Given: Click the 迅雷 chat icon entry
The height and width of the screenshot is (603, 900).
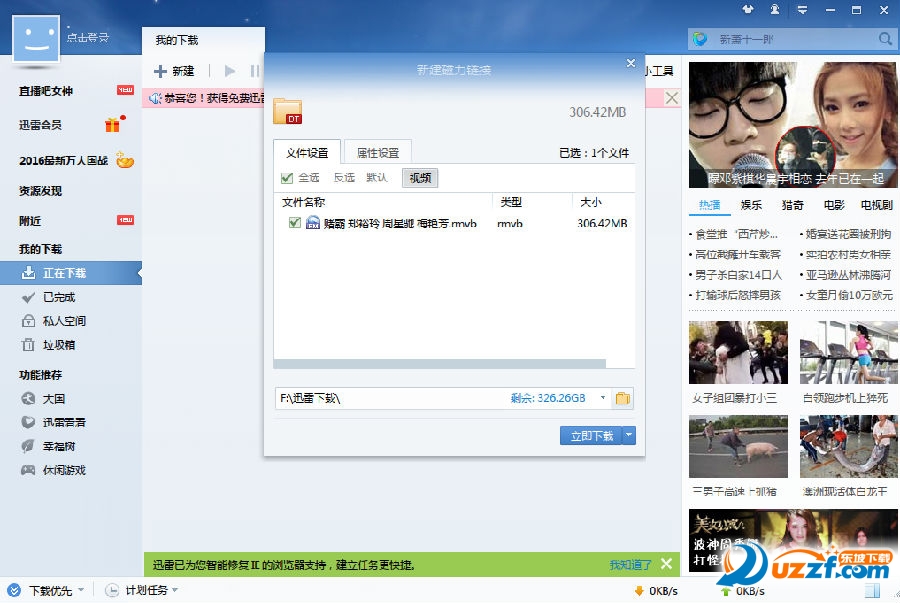Looking at the screenshot, I should click(53, 422).
